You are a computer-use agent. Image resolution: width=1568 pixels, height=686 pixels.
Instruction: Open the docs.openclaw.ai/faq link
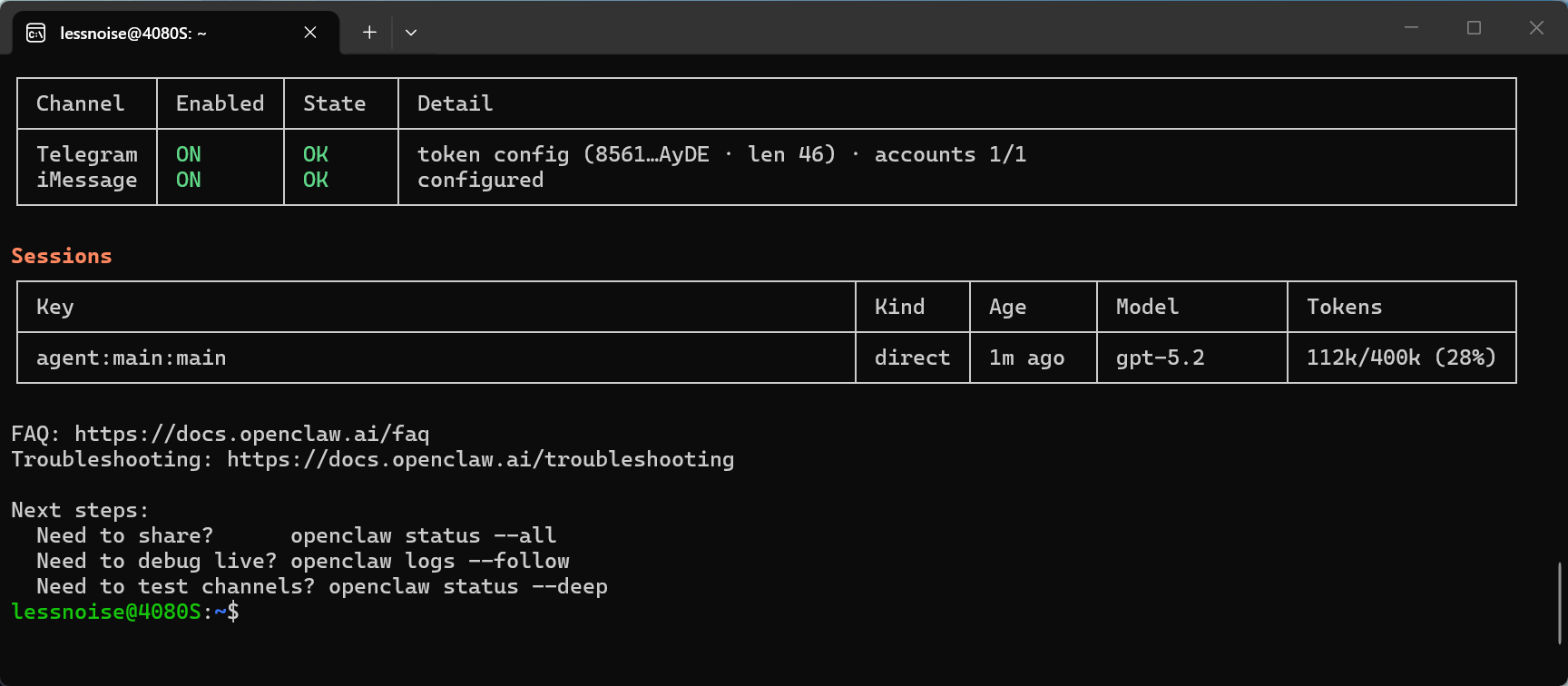pos(251,434)
